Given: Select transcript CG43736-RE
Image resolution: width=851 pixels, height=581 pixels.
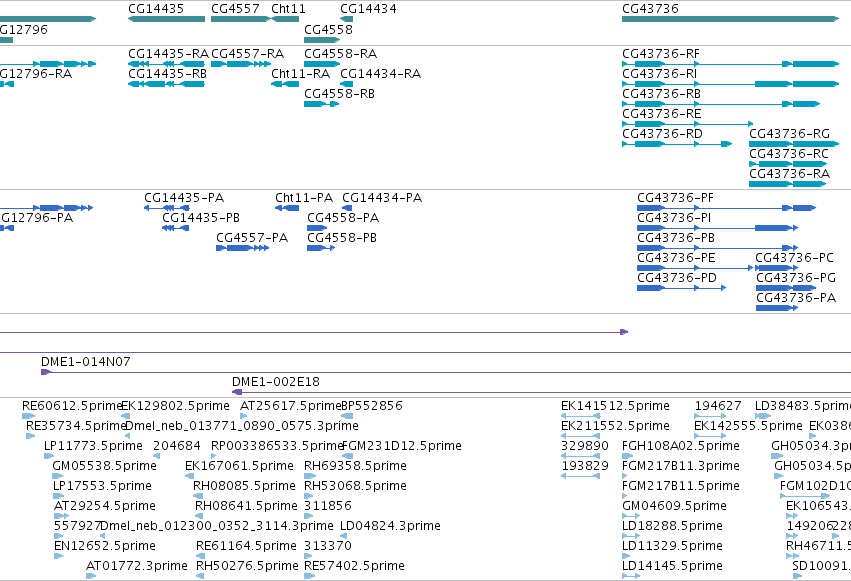Looking at the screenshot, I should 662,114.
